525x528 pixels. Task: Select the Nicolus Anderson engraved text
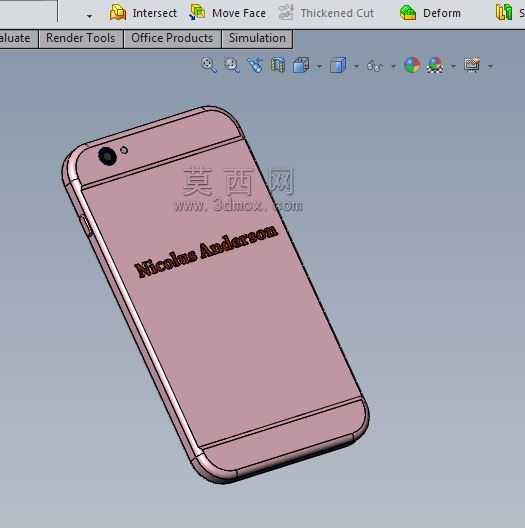coord(206,251)
